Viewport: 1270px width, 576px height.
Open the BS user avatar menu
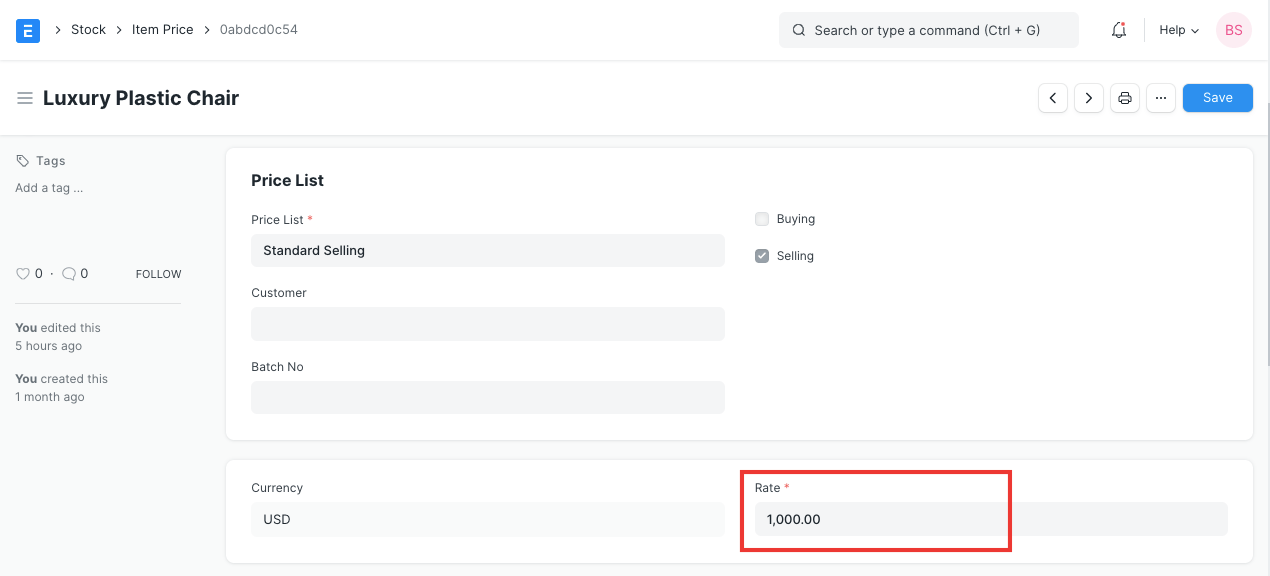pos(1233,30)
